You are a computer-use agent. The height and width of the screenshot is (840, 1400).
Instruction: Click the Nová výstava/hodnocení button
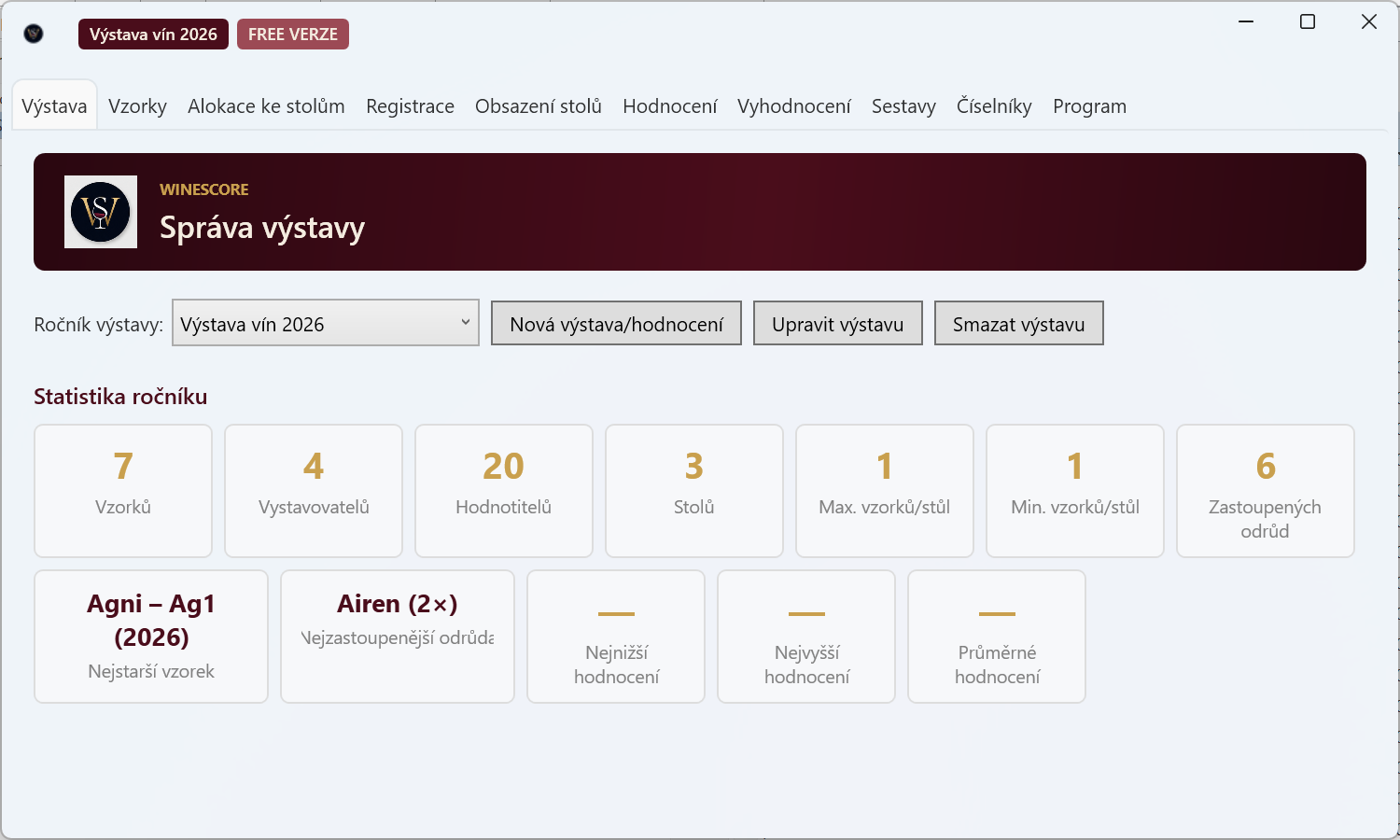pyautogui.click(x=616, y=323)
